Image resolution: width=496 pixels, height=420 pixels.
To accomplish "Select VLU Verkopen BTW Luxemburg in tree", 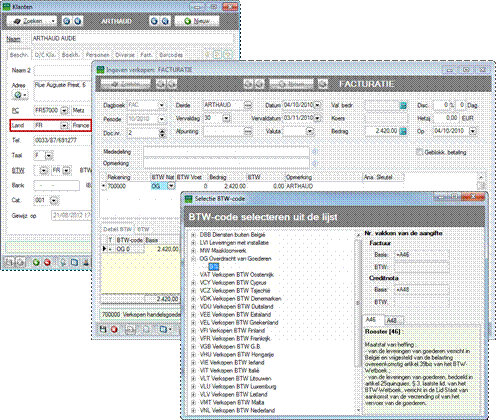I will (238, 387).
